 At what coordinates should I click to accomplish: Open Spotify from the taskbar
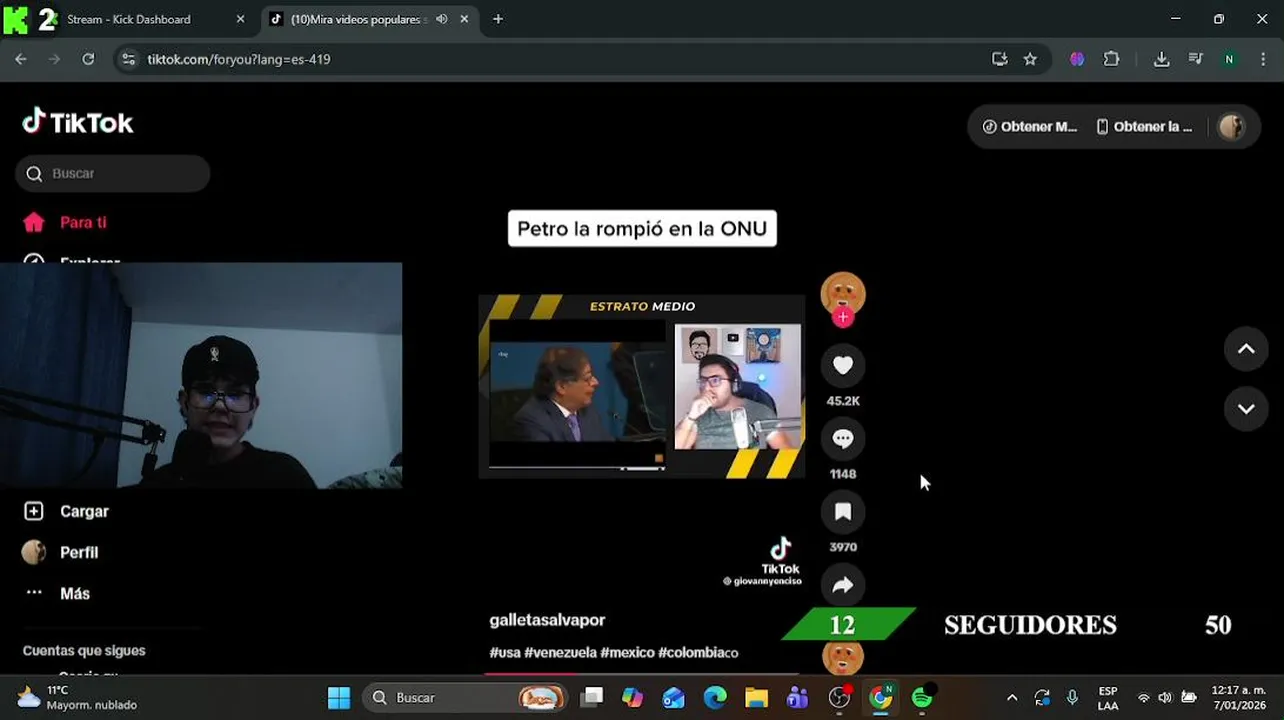(922, 697)
